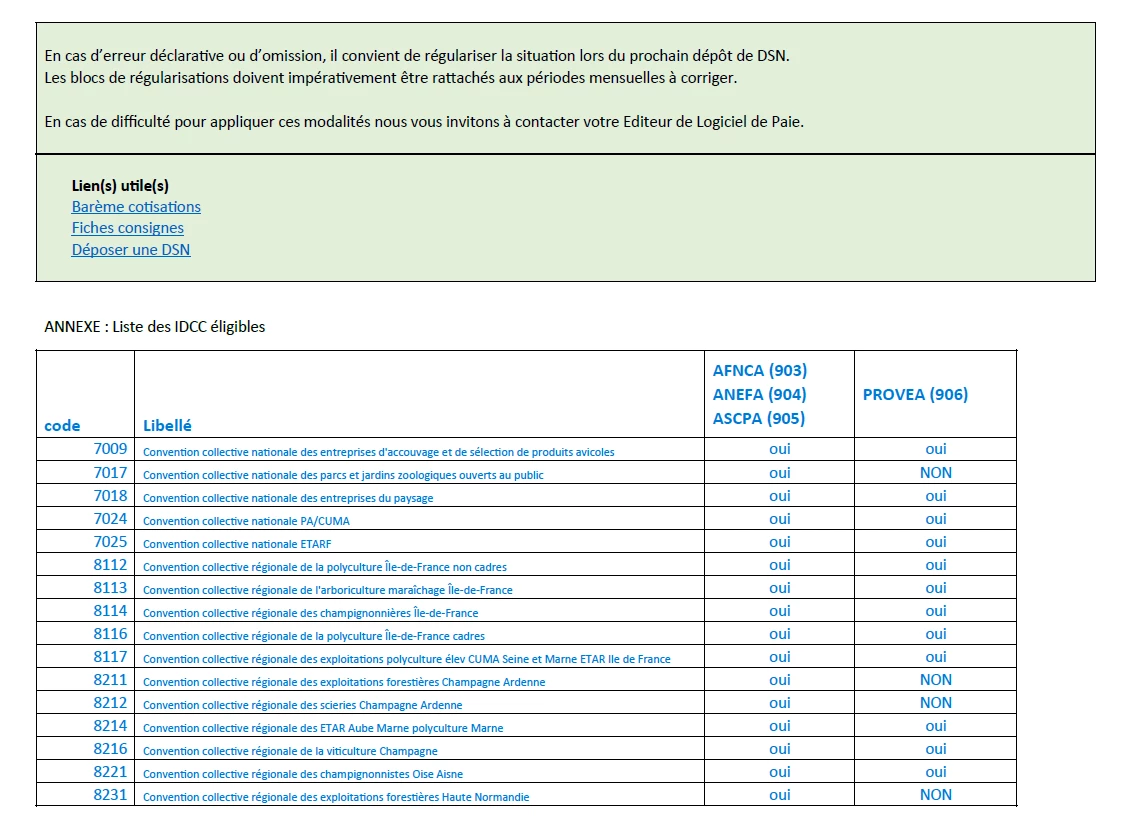Select the CUMA Seine et Marne ETAR label
Screen dimensions: 1128x826
coord(406,659)
